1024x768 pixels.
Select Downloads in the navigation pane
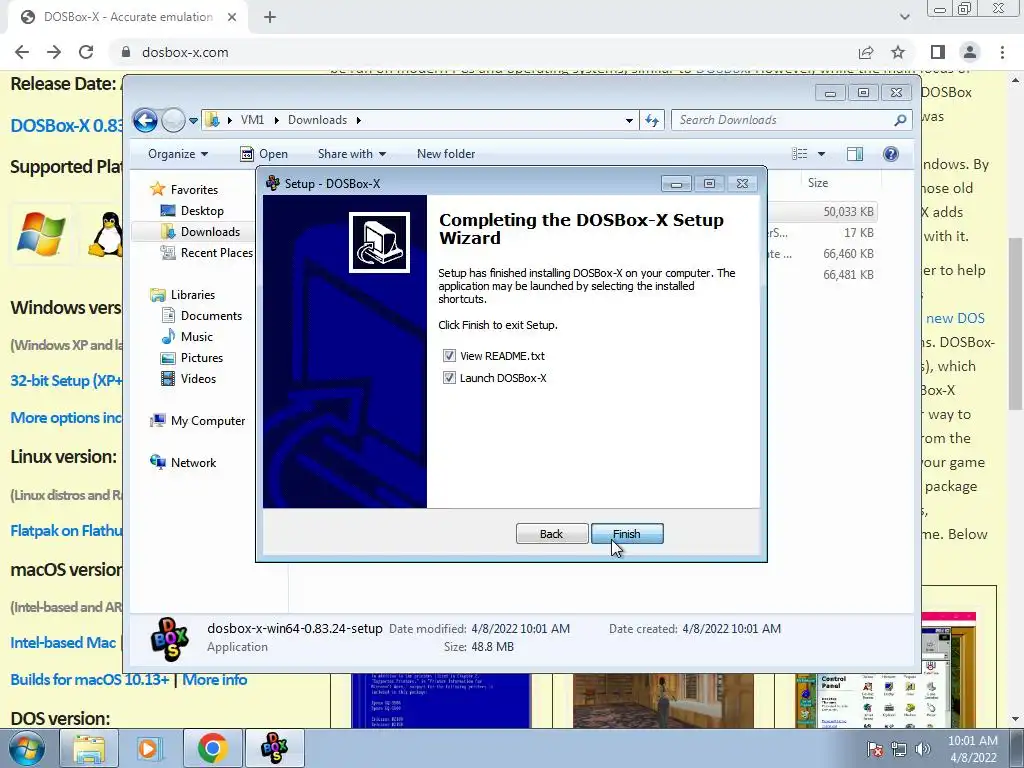pos(210,232)
